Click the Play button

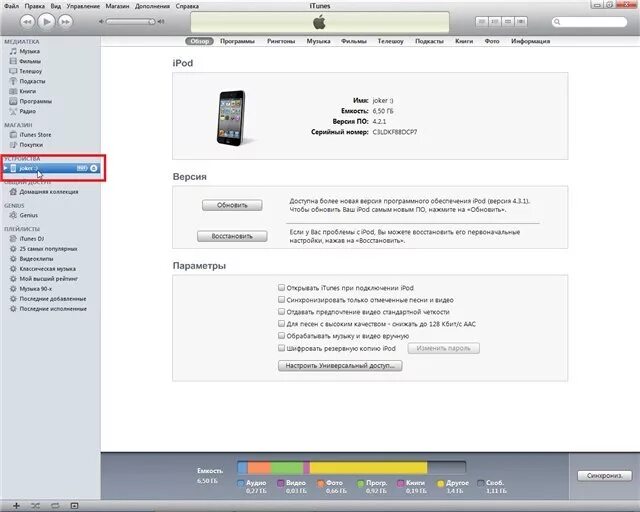click(47, 21)
